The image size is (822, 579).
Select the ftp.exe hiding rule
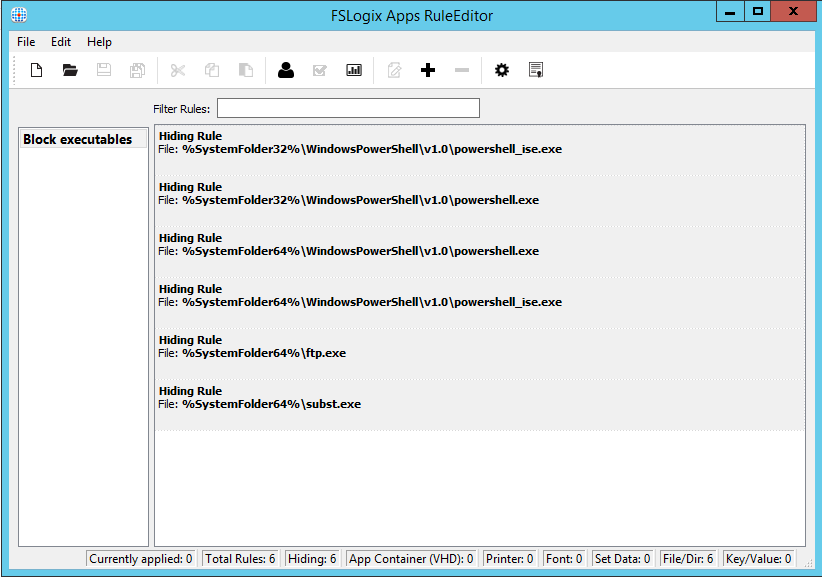(480, 353)
